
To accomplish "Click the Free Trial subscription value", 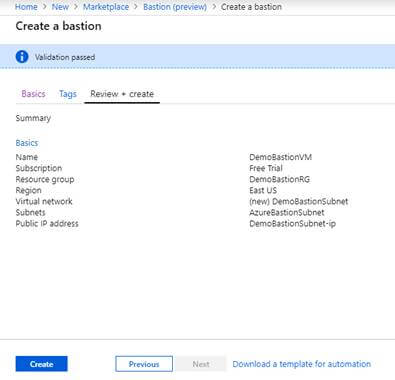I will pyautogui.click(x=266, y=168).
